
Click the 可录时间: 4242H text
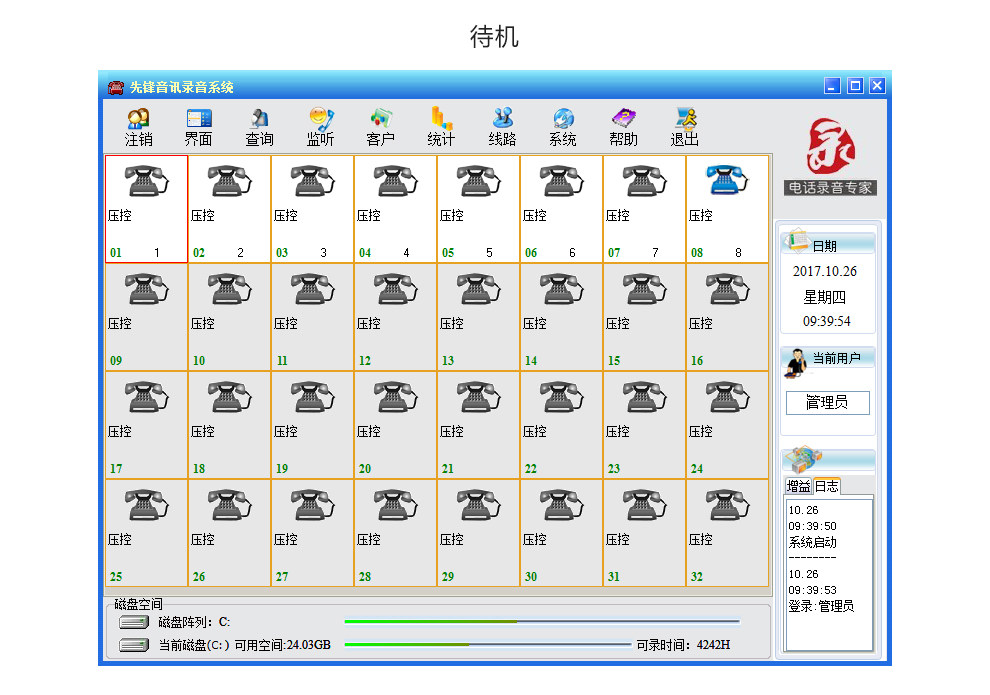point(683,645)
